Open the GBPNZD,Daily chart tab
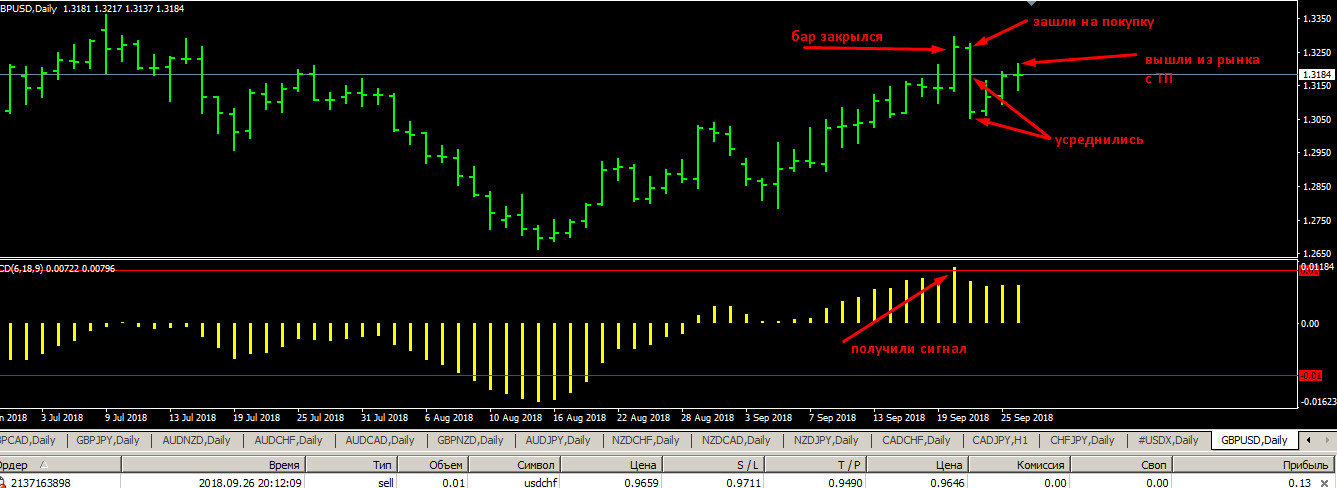Image resolution: width=1337 pixels, height=488 pixels. (470, 440)
